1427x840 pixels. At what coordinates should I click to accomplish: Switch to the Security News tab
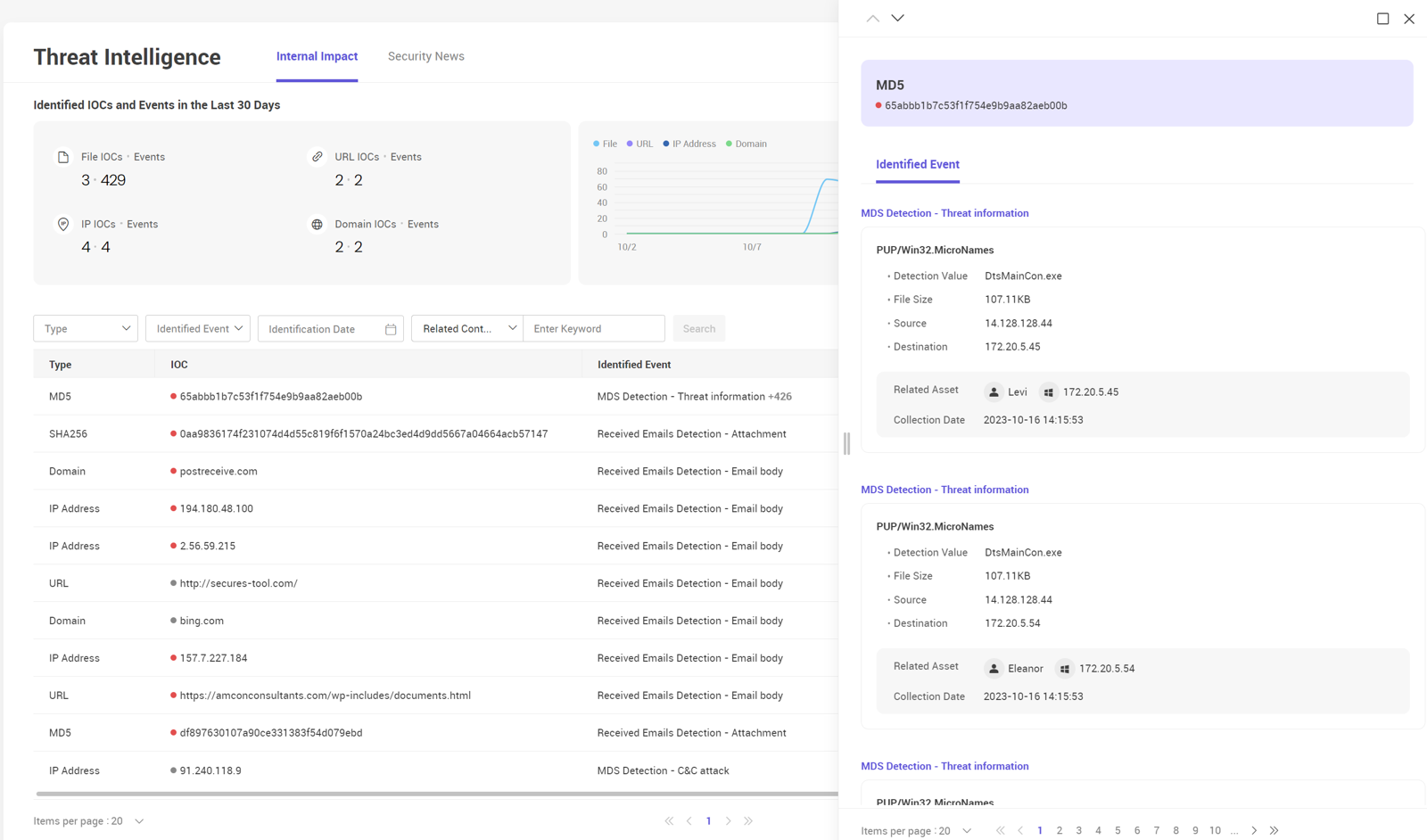coord(425,56)
